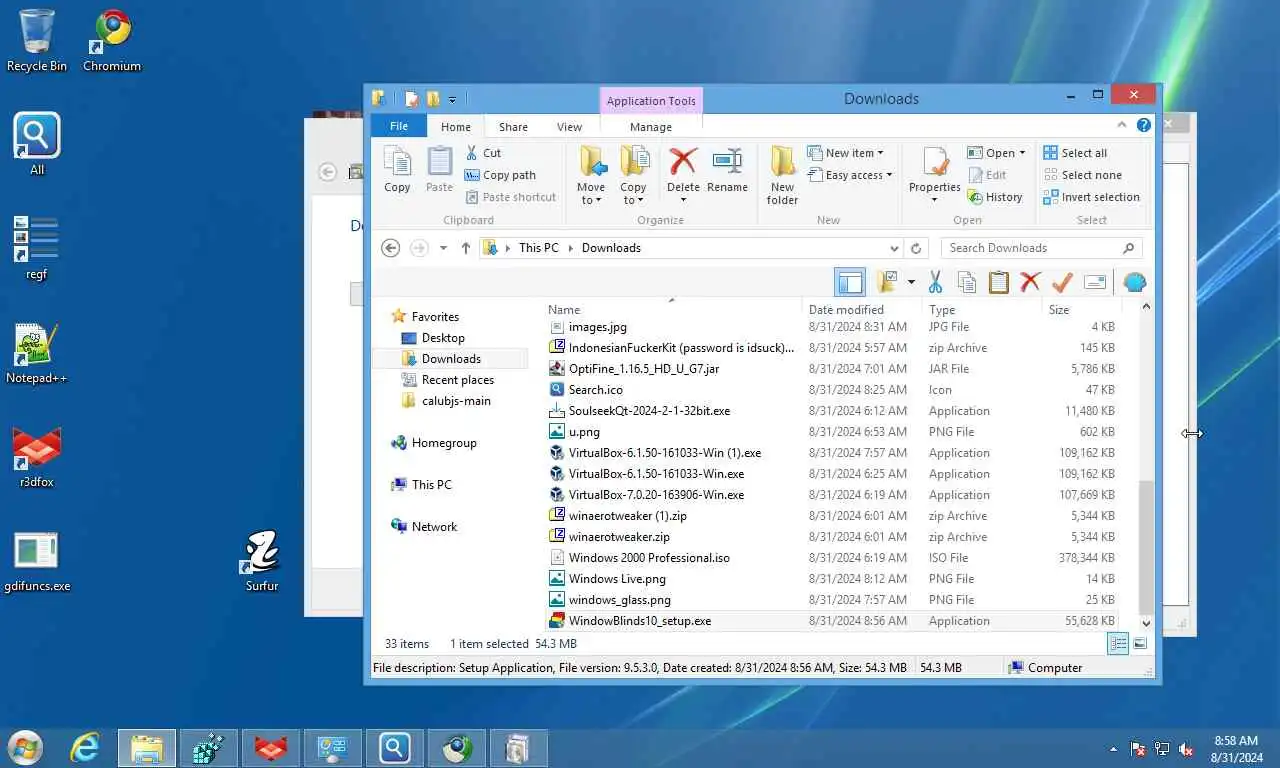
Task: Select OptiFine_1.16.5_HD_U_G7.jar file
Action: click(830, 369)
